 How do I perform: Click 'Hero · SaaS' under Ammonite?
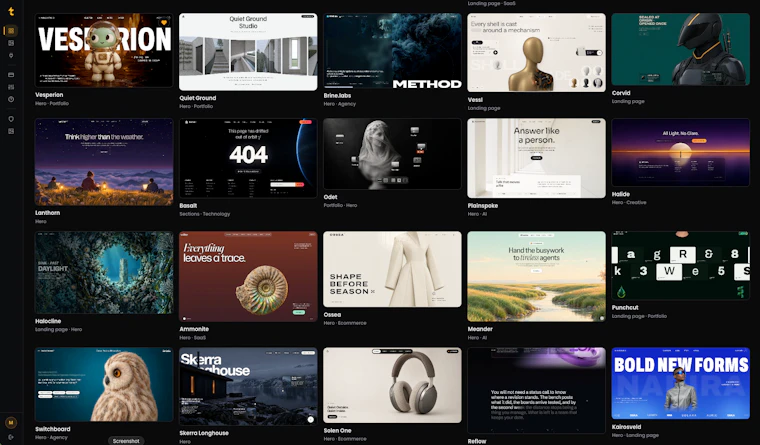(x=192, y=337)
